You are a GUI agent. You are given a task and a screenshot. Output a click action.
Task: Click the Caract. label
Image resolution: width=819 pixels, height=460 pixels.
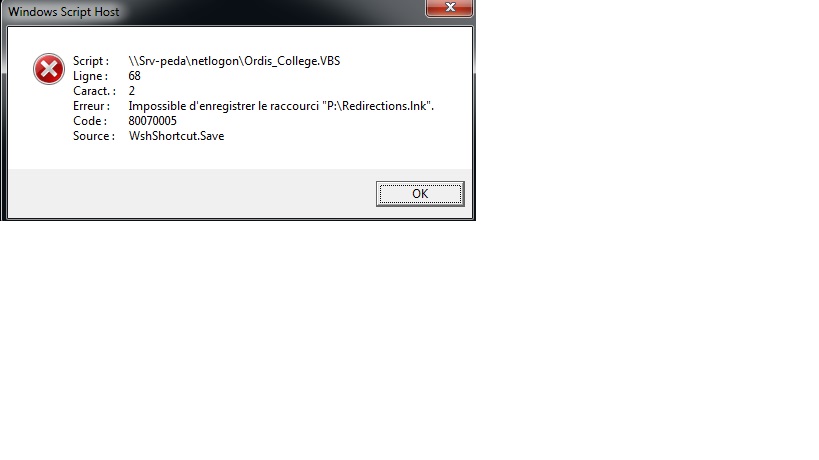95,91
